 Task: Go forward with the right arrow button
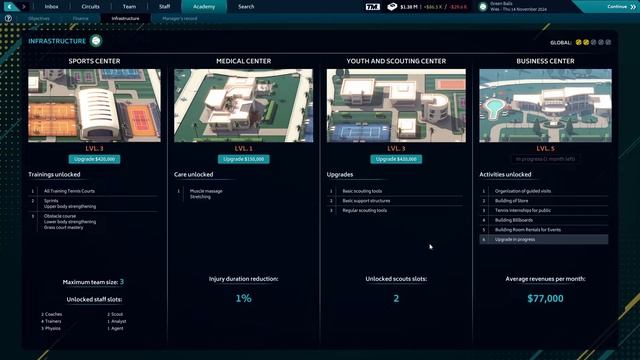click(24, 6)
